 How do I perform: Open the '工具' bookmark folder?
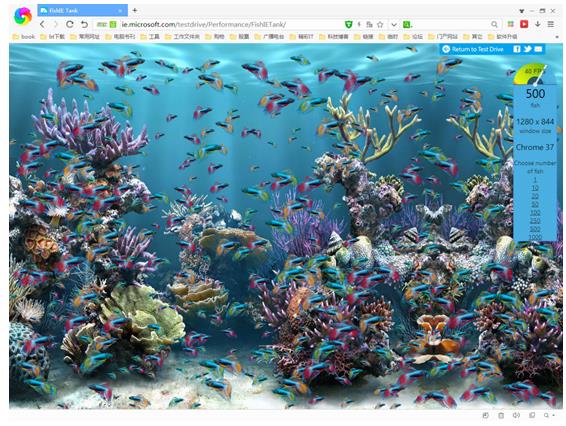coord(150,36)
